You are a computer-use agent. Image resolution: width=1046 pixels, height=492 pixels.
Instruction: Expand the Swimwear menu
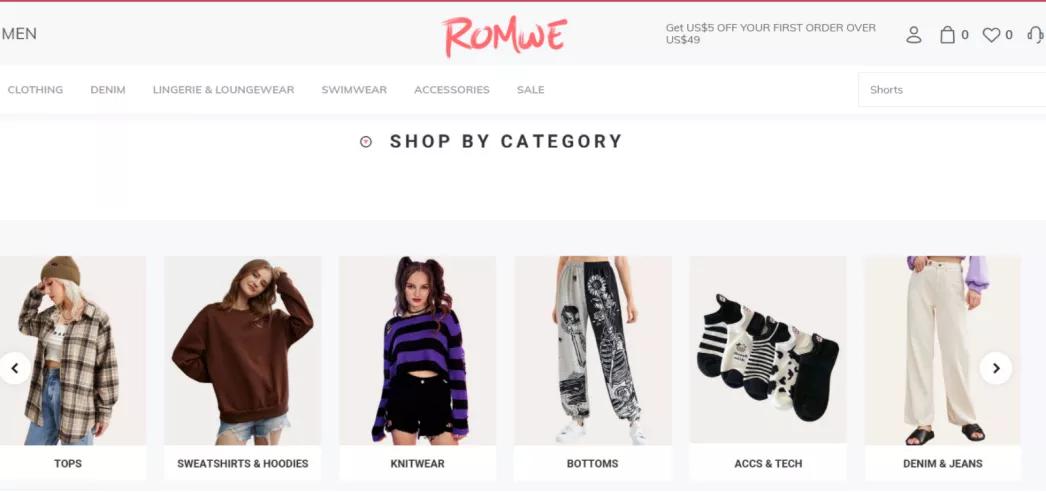coord(354,89)
